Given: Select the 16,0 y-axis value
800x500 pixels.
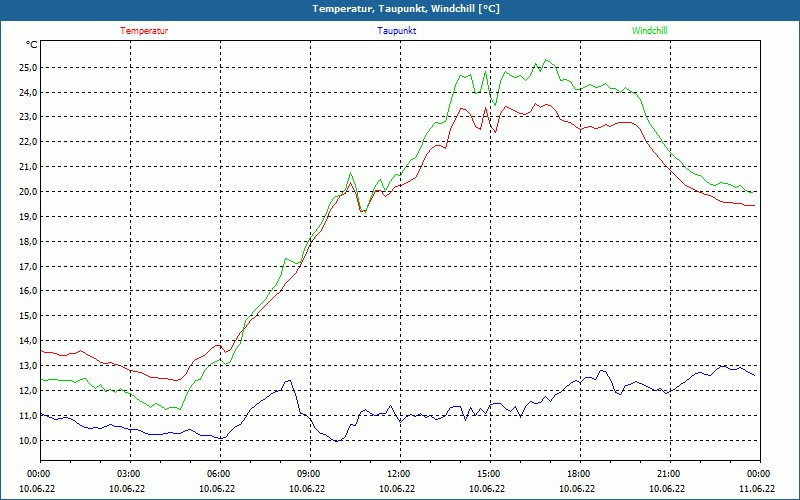Looking at the screenshot, I should pos(28,291).
